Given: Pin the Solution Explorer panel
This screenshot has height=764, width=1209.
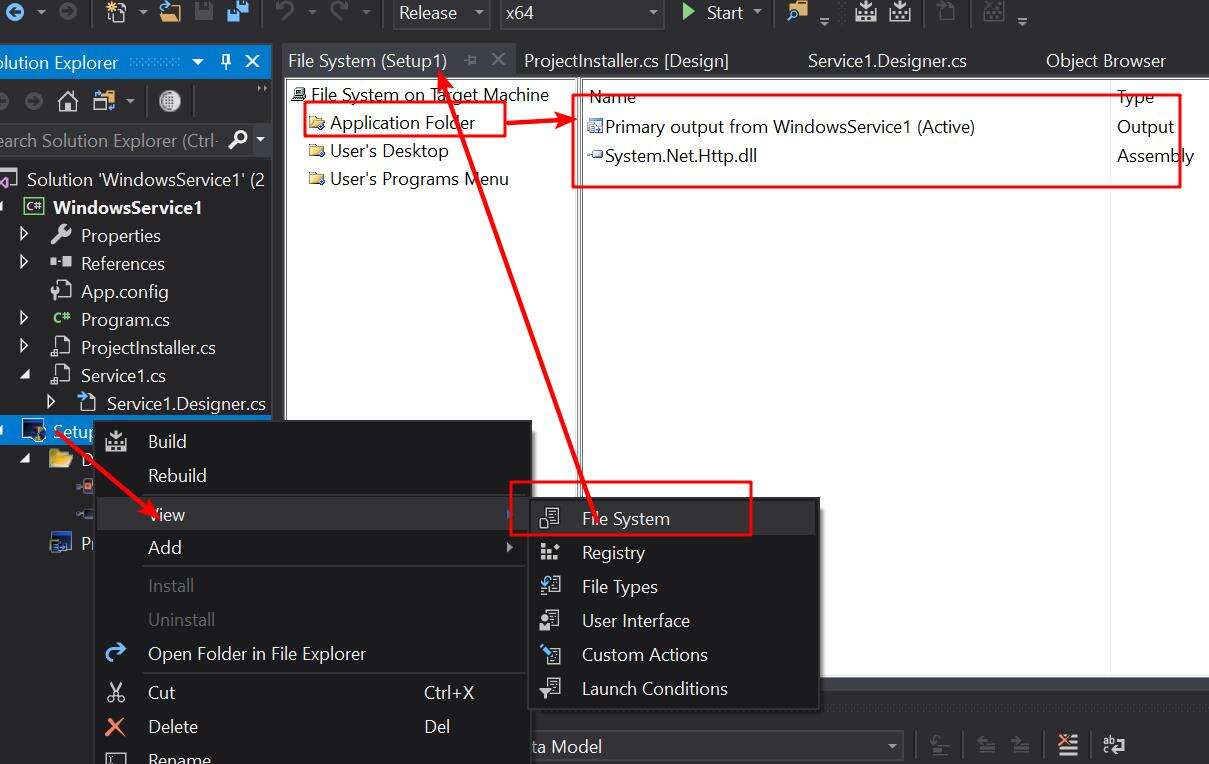Looking at the screenshot, I should pyautogui.click(x=226, y=62).
